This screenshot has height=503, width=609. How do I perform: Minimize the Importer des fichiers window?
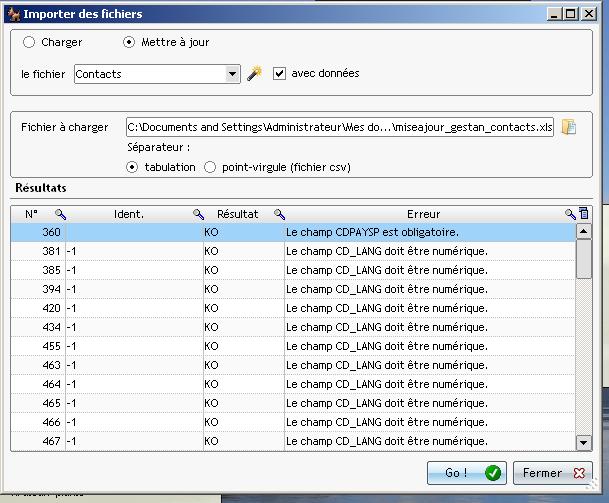[554, 14]
